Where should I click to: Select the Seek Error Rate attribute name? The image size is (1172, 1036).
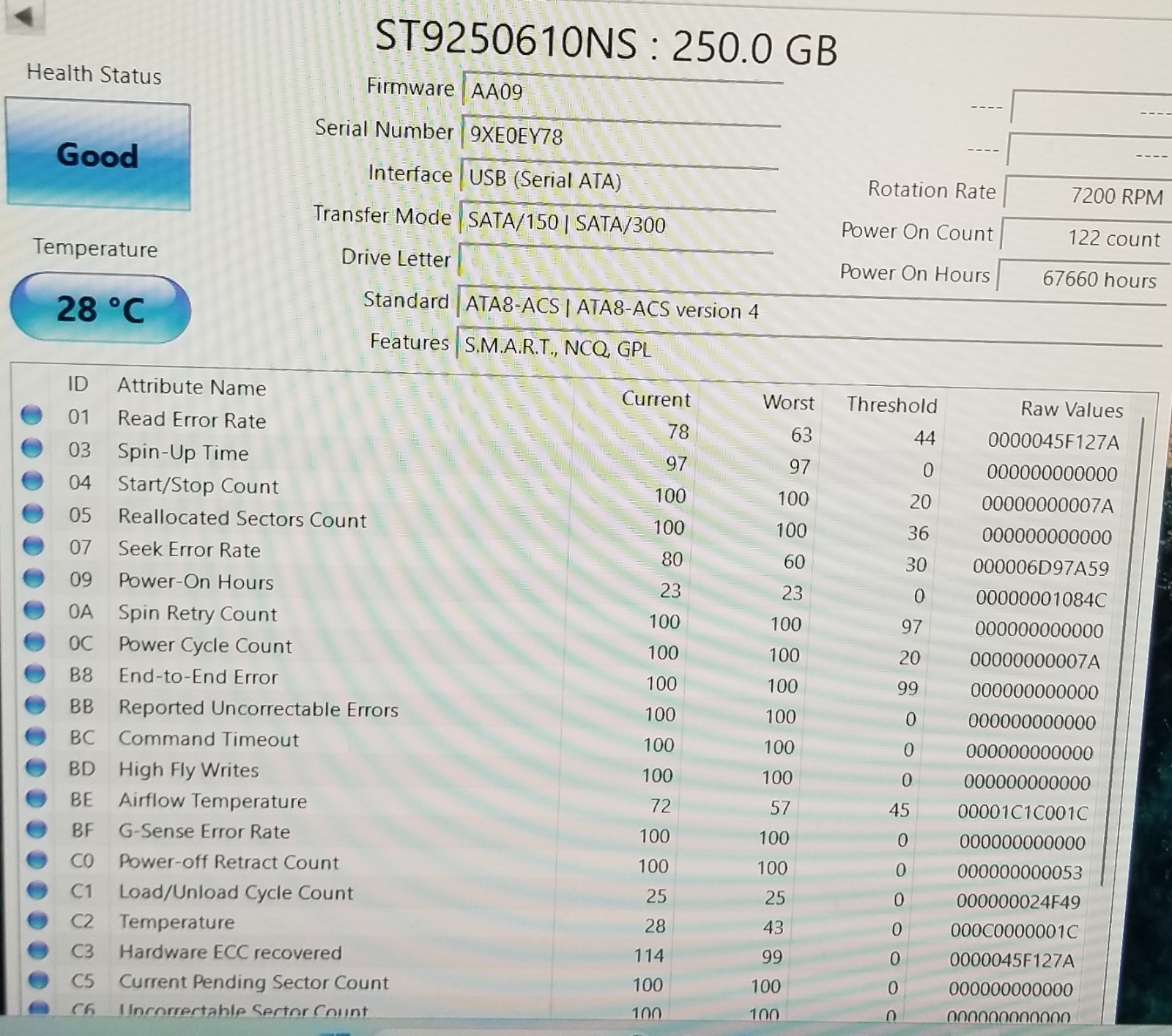190,550
